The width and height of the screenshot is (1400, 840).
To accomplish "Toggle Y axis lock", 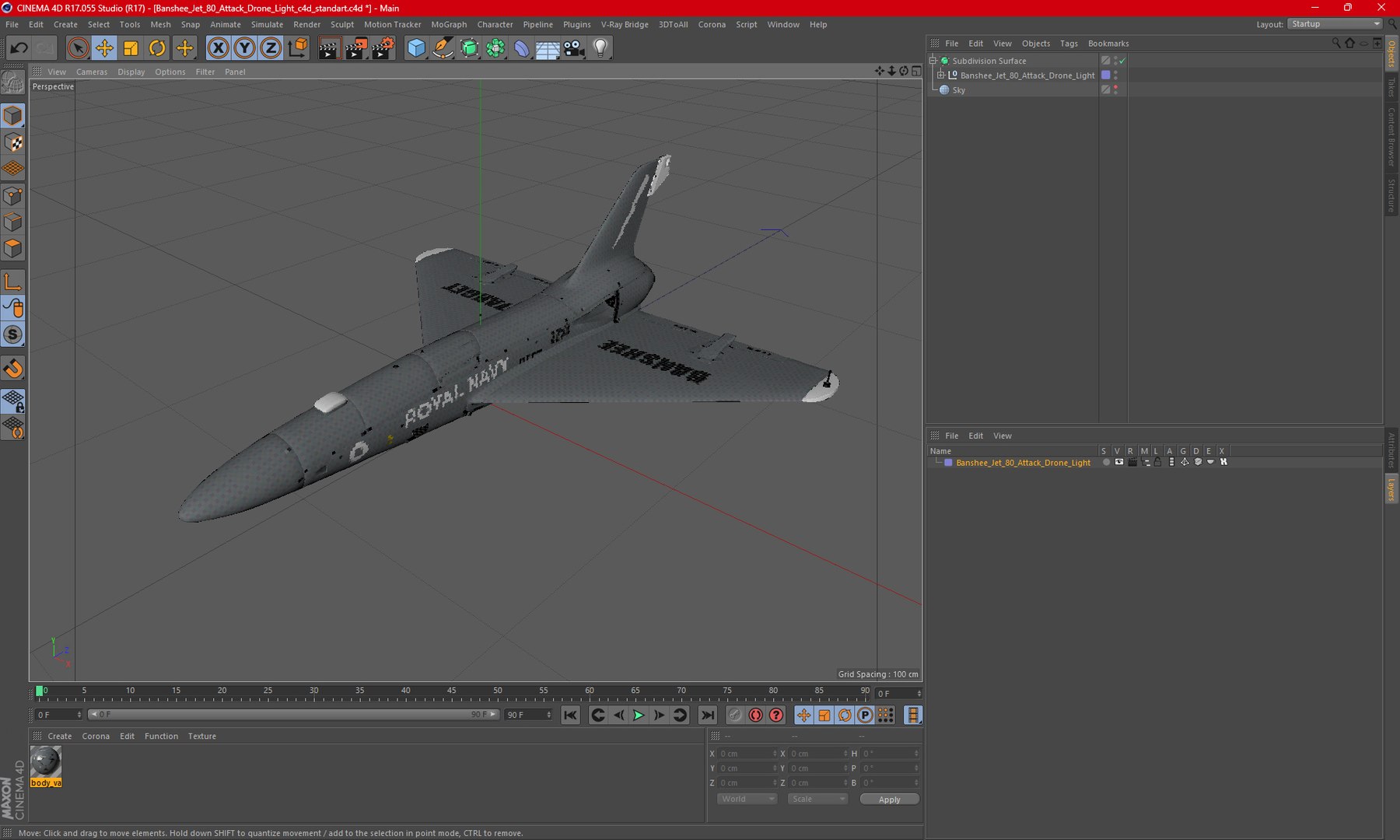I will [245, 48].
